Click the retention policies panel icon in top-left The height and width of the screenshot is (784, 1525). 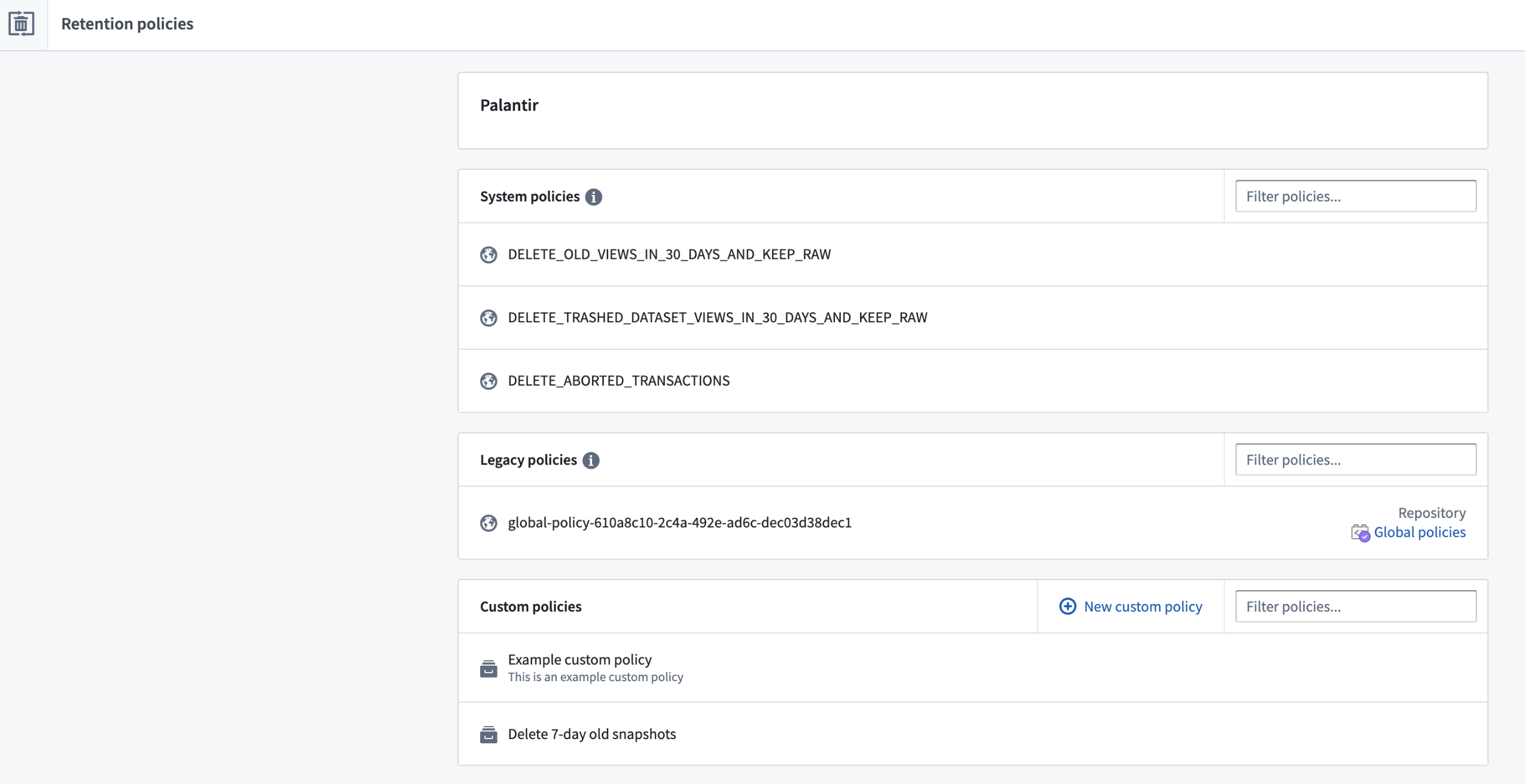click(20, 22)
